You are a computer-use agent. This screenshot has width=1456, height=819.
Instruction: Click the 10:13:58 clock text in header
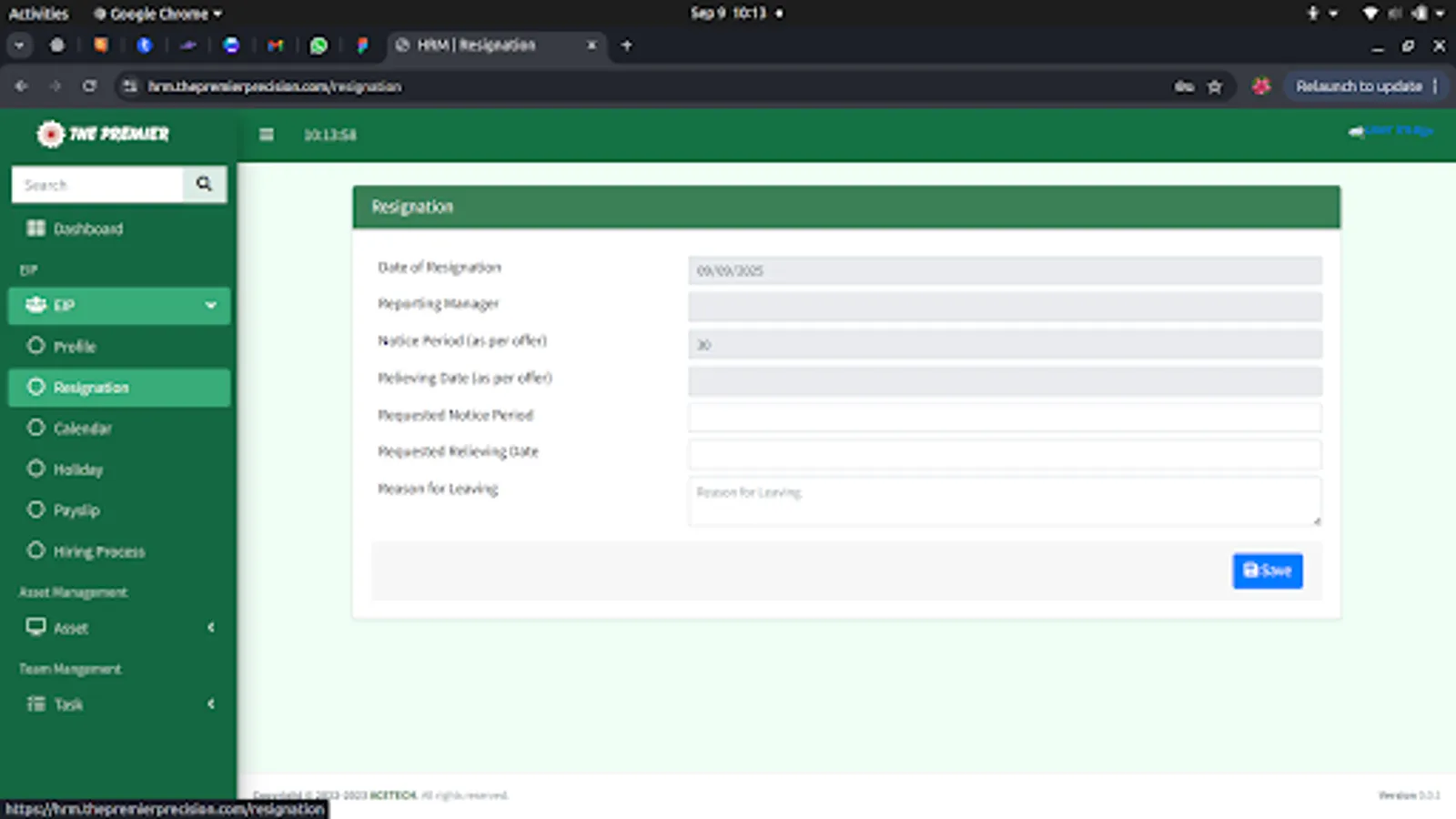(x=329, y=135)
